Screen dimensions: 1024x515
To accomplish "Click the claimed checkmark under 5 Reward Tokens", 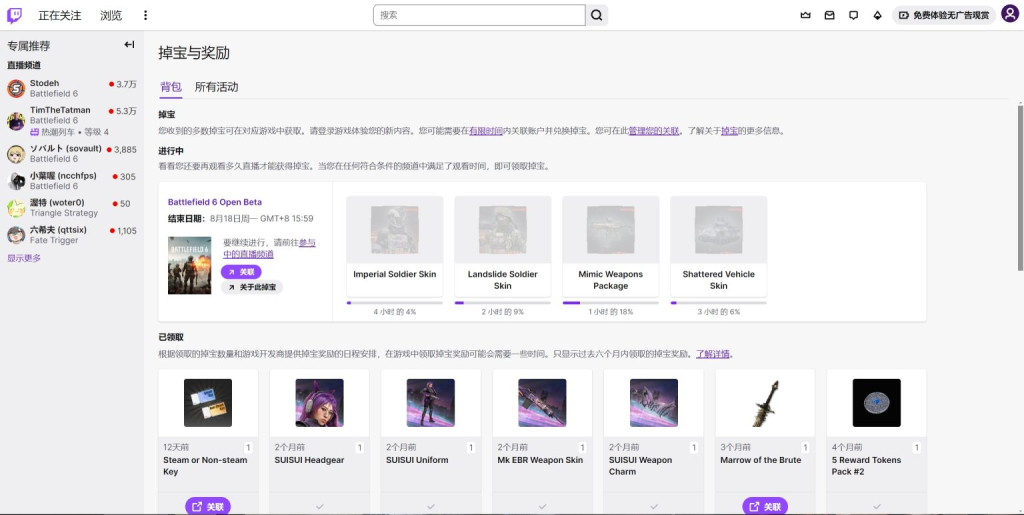I will [x=876, y=506].
